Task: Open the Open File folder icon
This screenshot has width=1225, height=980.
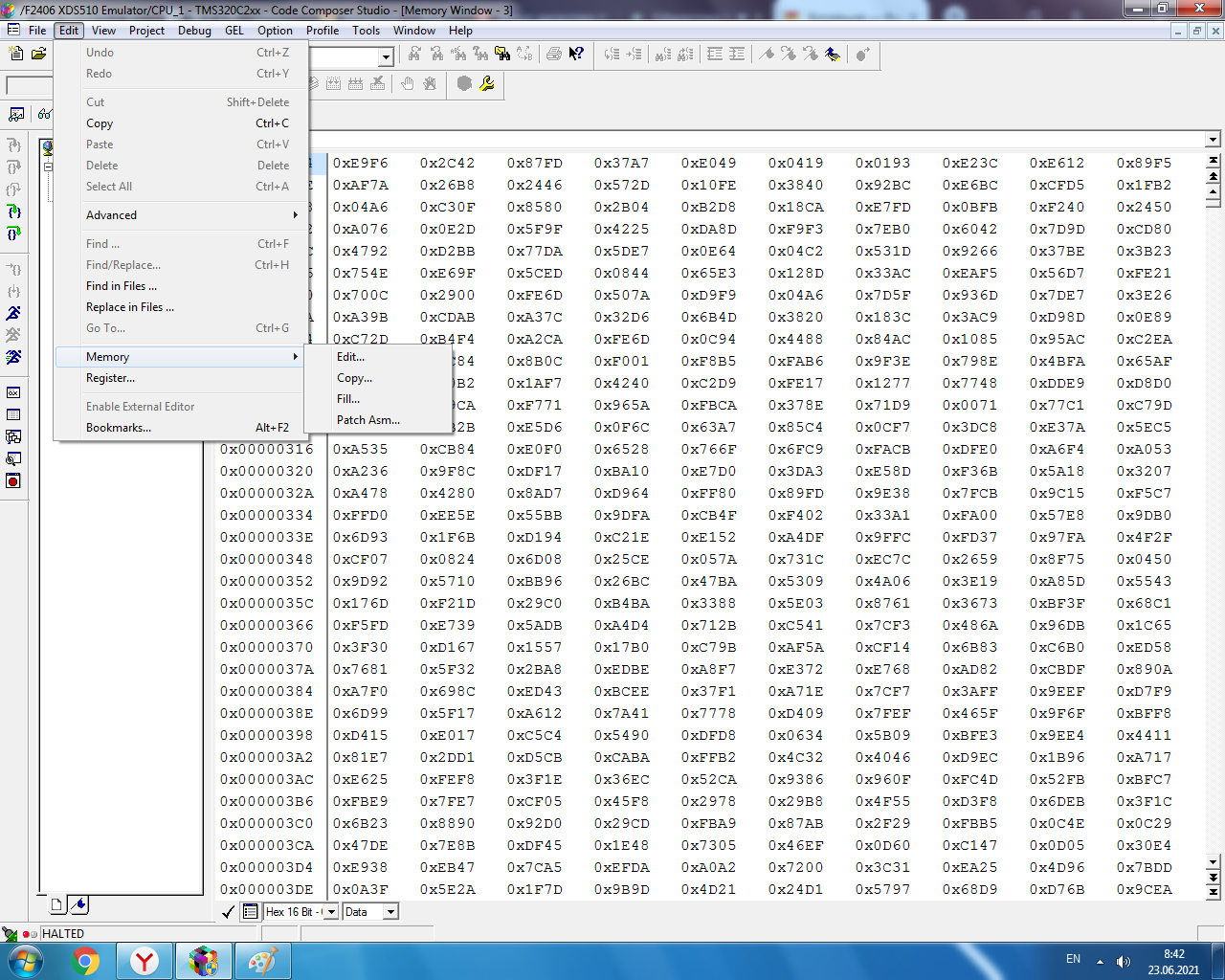Action: (38, 55)
